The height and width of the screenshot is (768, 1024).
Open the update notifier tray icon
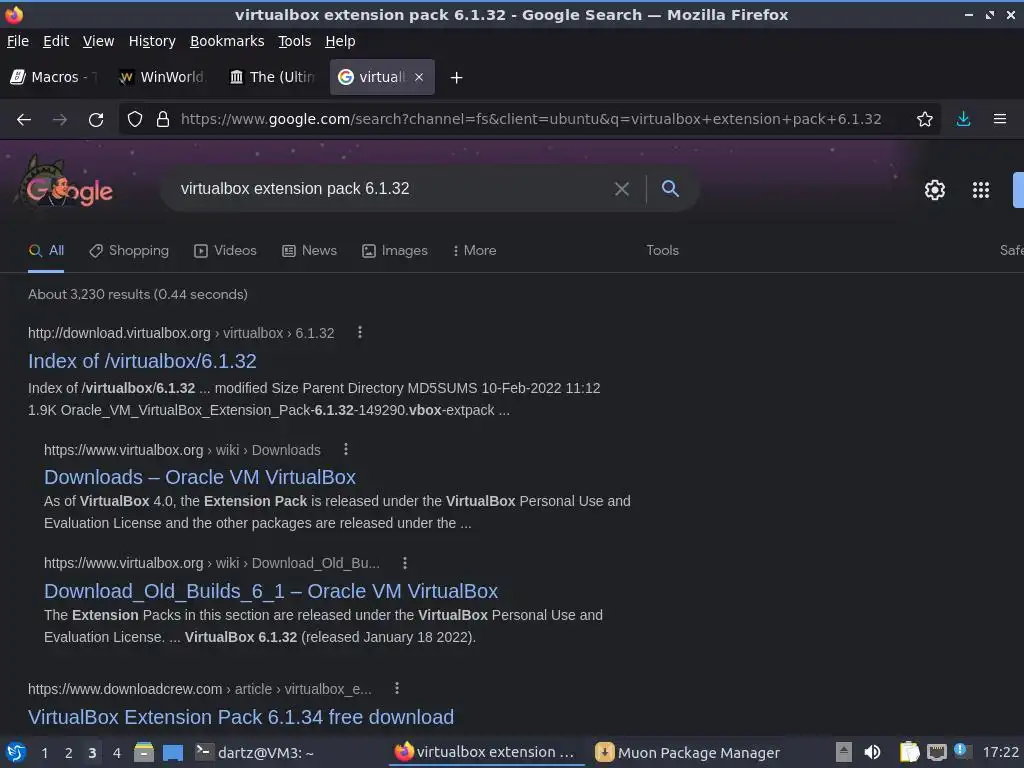(x=961, y=750)
